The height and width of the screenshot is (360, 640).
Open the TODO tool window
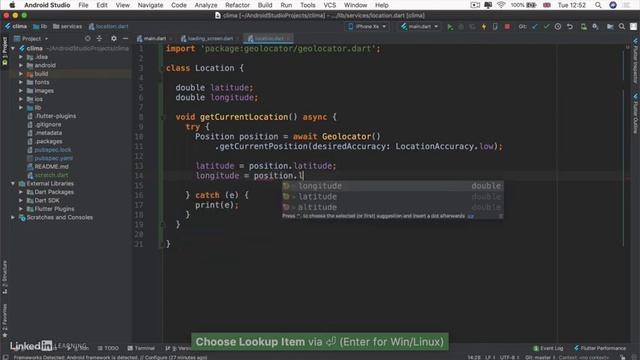(x=108, y=348)
